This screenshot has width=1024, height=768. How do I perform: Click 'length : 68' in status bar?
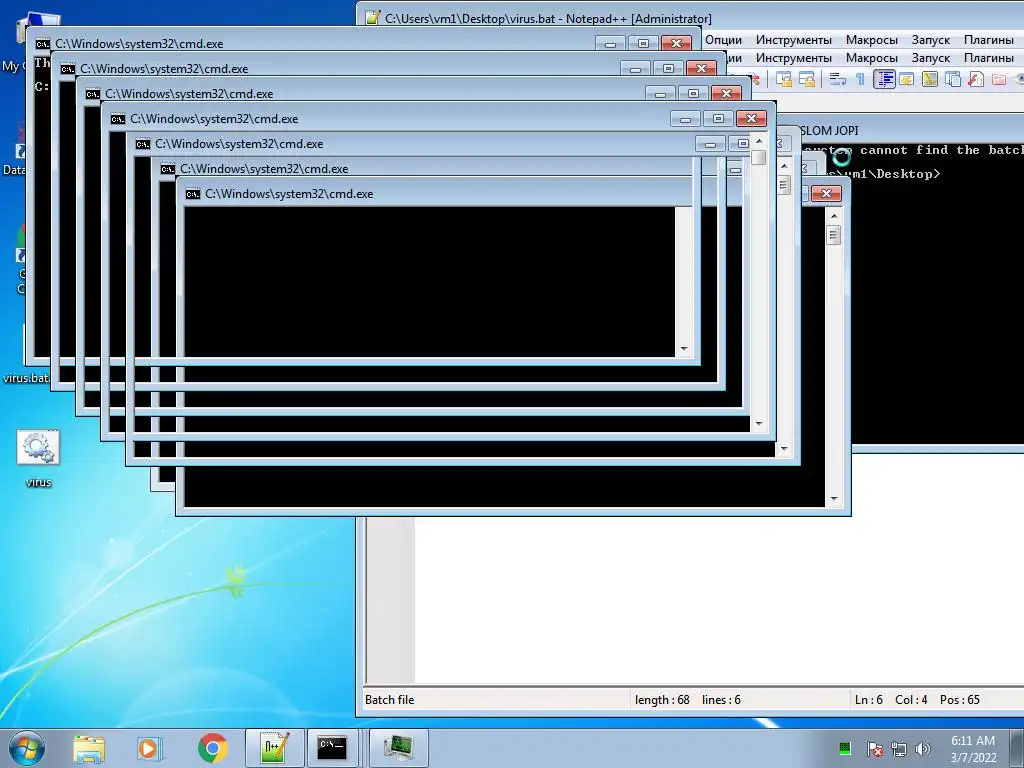(662, 699)
